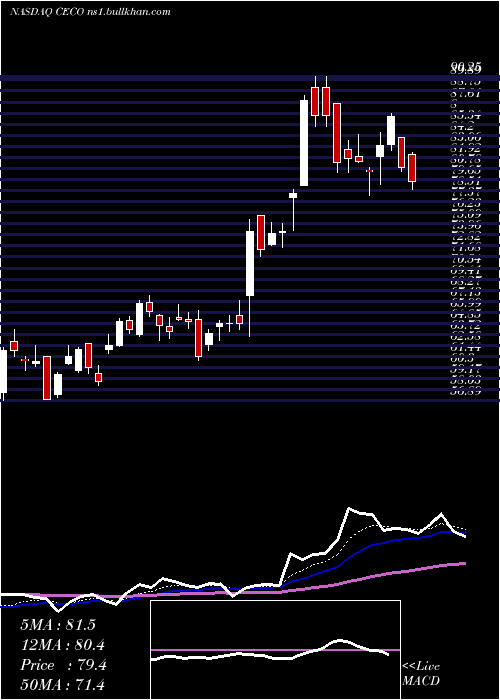The image size is (500, 700).
Task: Select the 12MA : 80.4 label
Action: coord(63,645)
